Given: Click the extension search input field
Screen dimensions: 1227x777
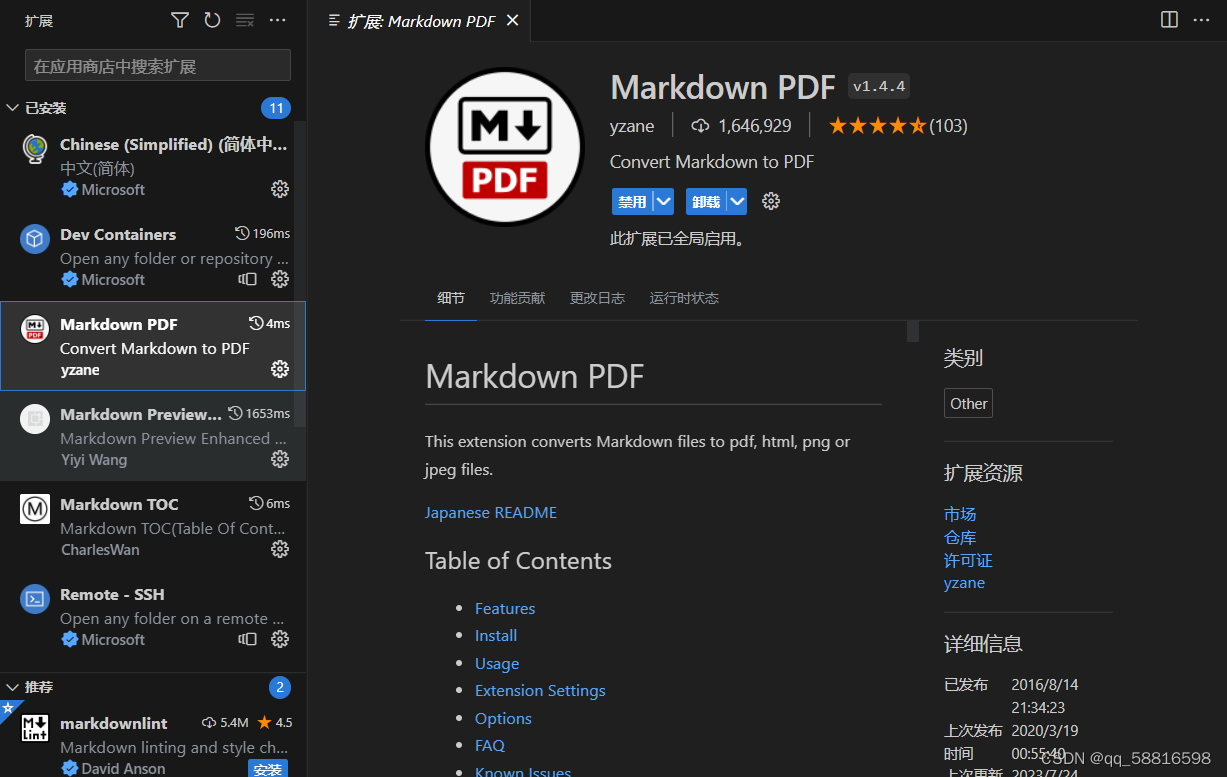Looking at the screenshot, I should tap(156, 65).
